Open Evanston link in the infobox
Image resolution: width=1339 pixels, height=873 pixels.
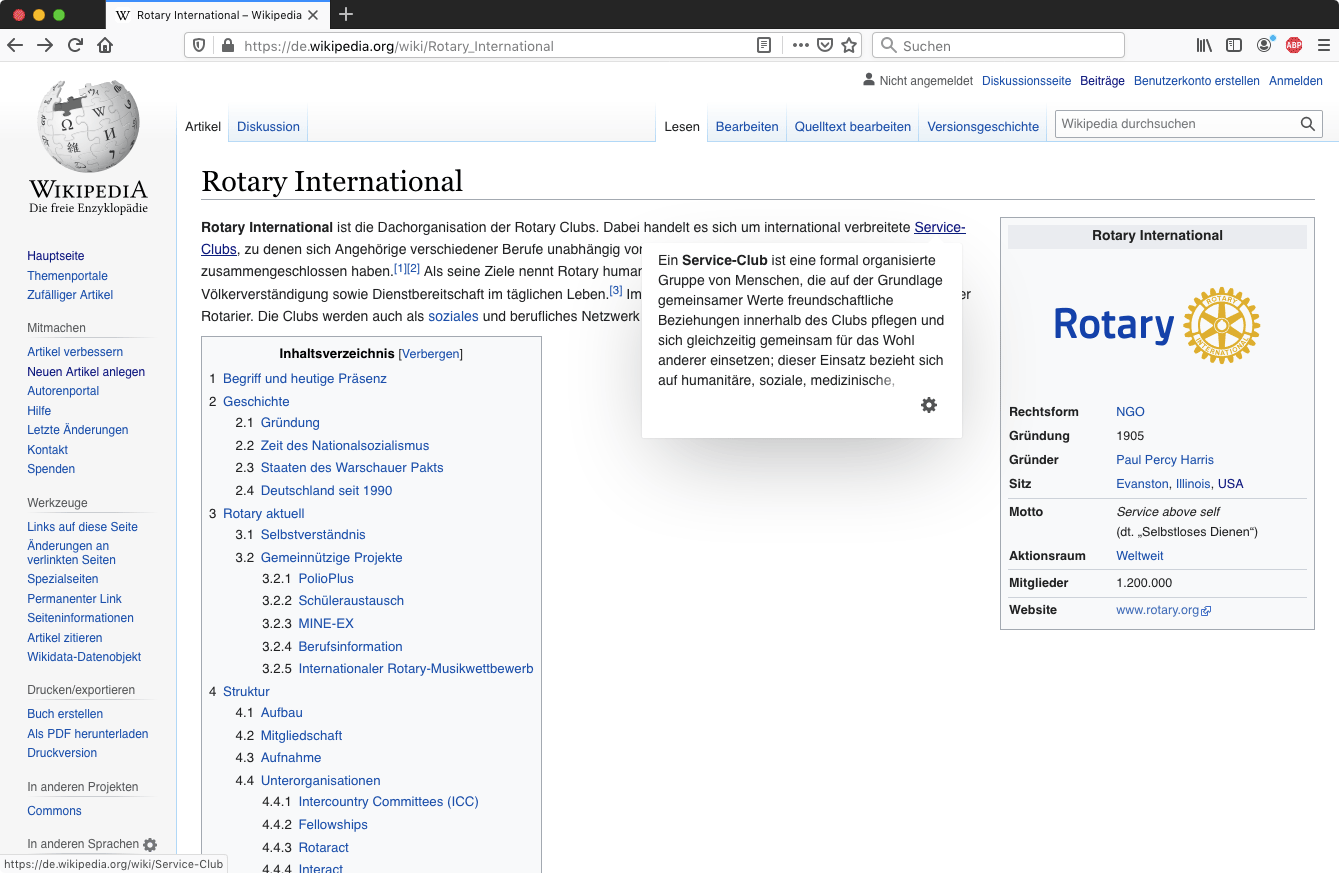point(1142,484)
